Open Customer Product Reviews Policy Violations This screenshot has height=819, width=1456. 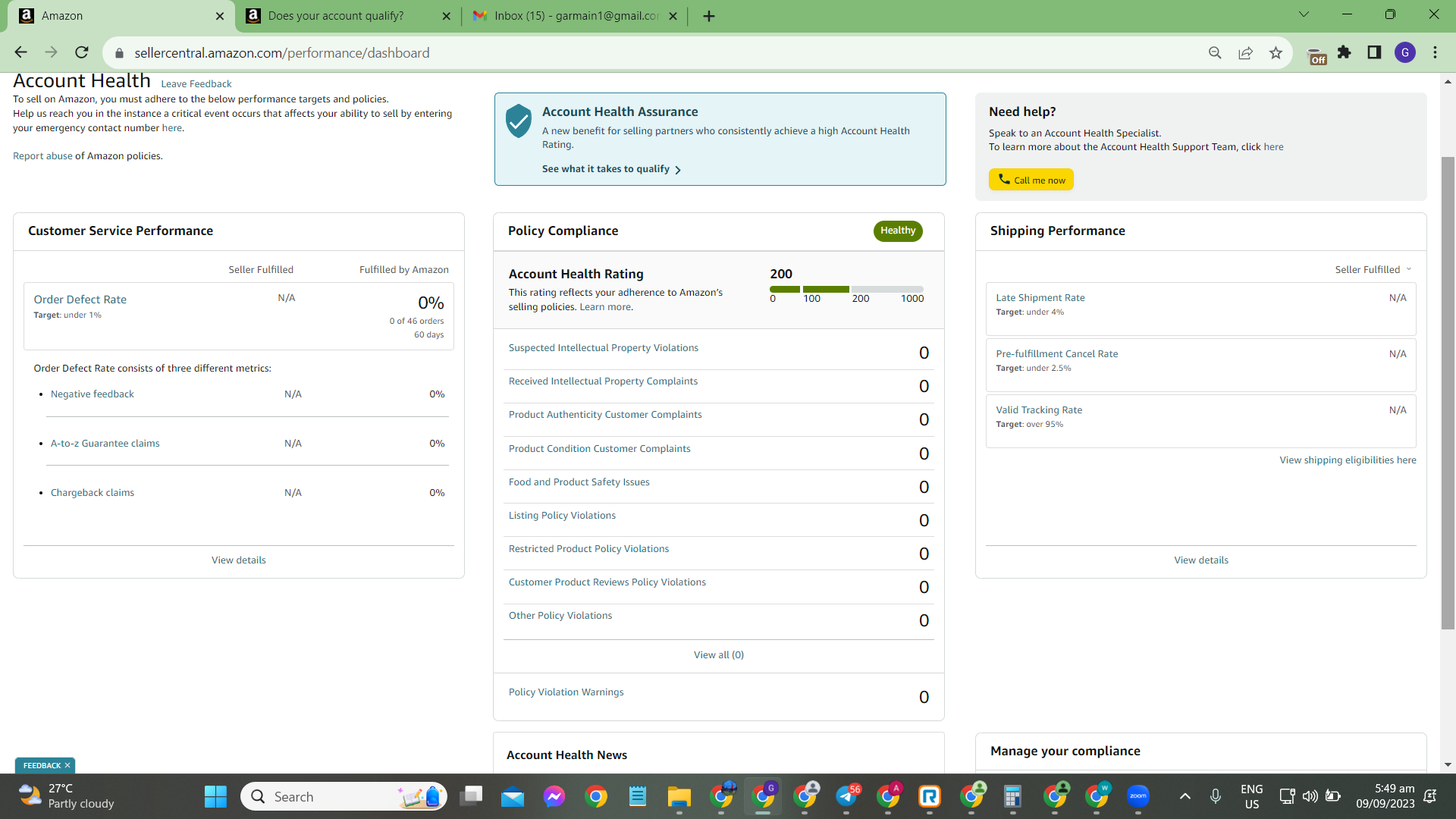(607, 582)
